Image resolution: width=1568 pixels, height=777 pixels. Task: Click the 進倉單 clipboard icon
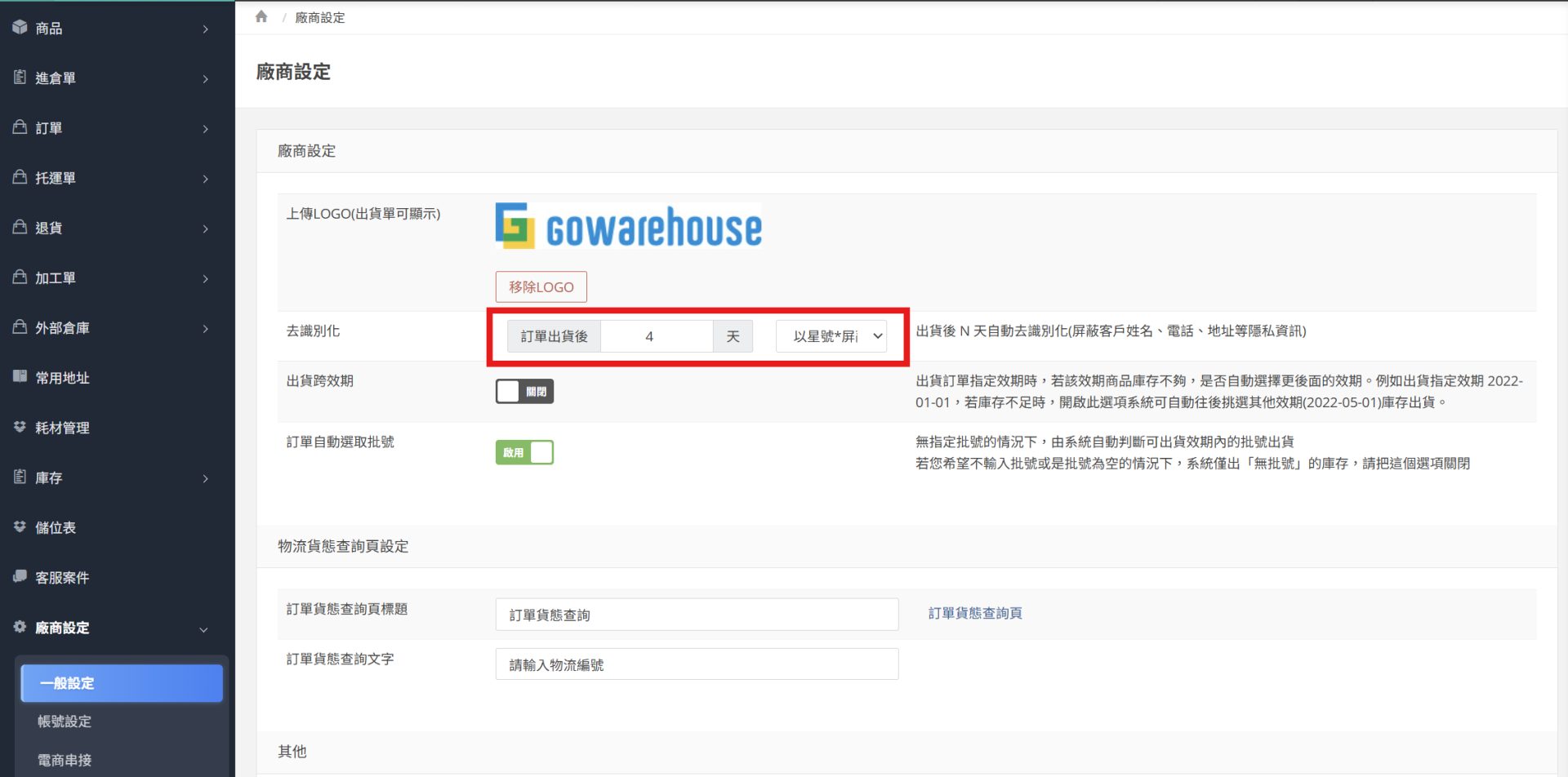point(20,78)
